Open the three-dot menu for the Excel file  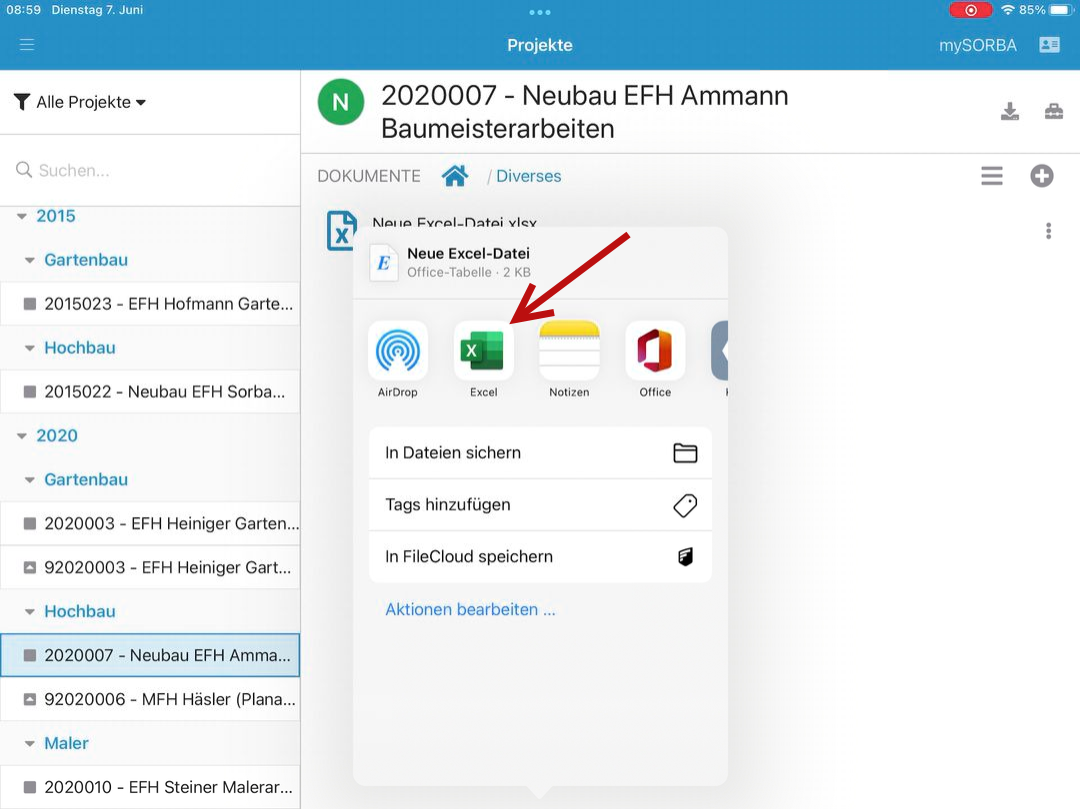tap(1048, 231)
